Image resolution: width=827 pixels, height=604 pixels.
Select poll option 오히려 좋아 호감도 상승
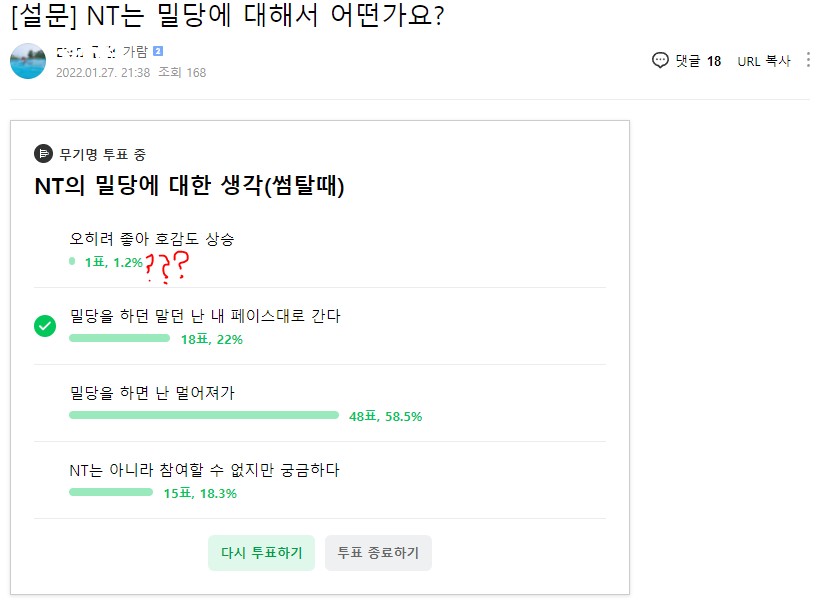coord(152,239)
